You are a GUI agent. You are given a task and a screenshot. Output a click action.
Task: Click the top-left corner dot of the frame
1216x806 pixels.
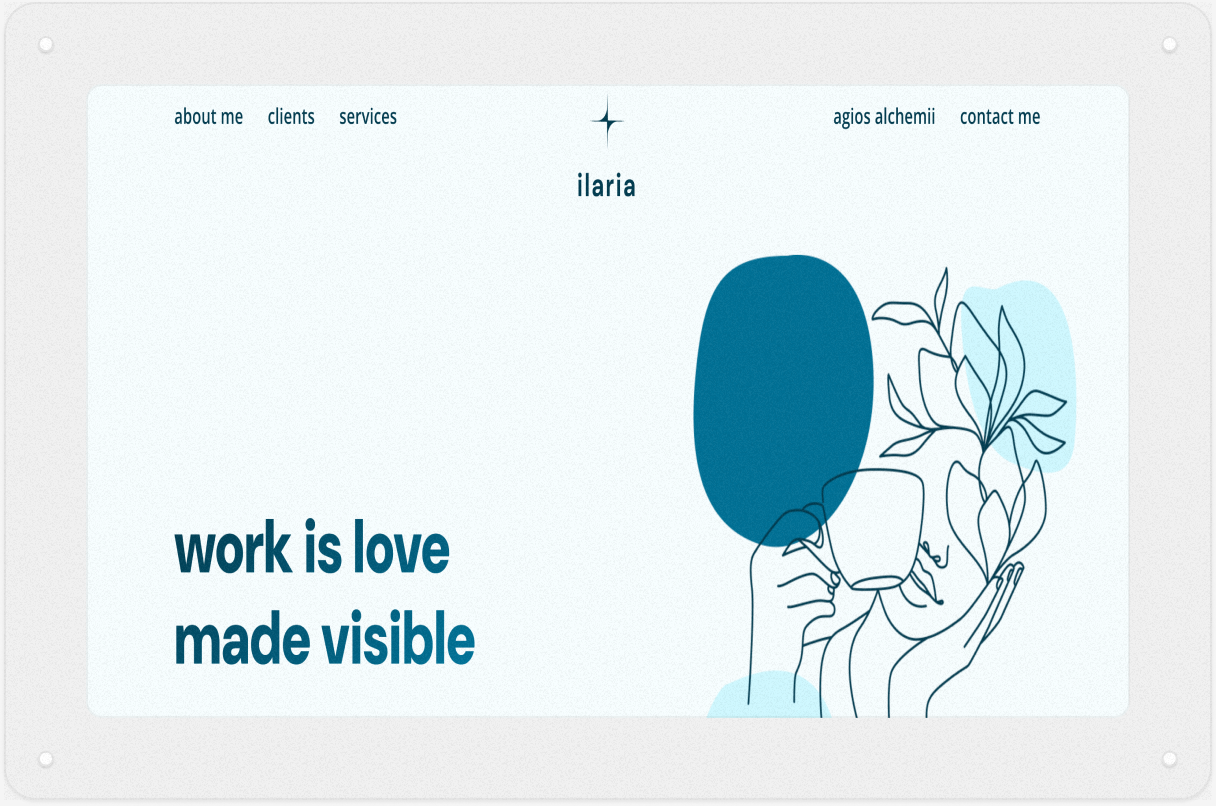coord(46,45)
